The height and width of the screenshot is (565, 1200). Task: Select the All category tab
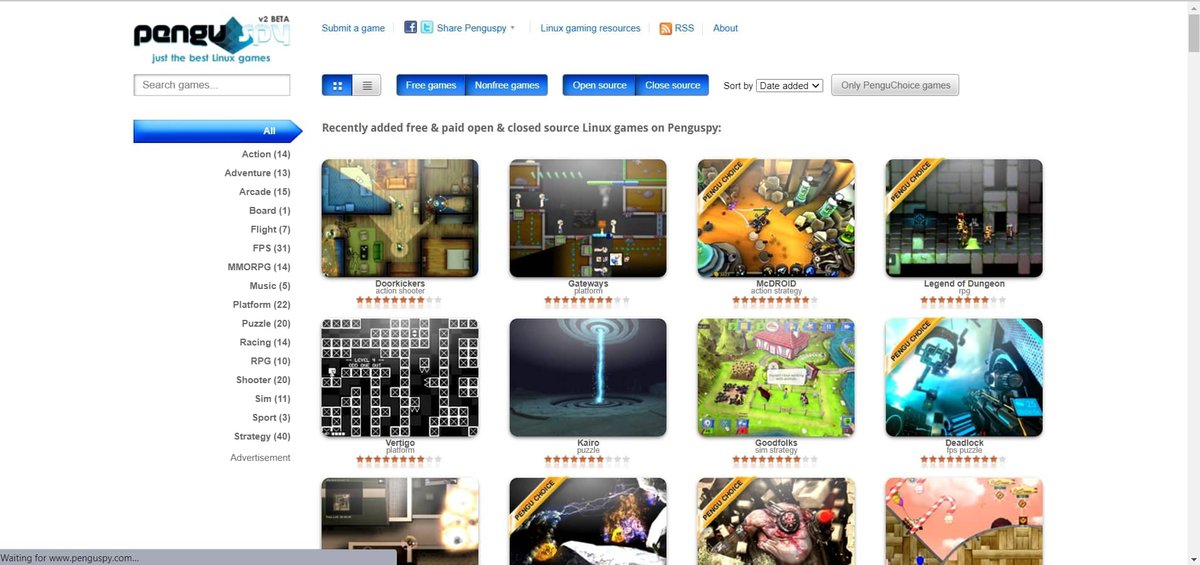(x=218, y=131)
